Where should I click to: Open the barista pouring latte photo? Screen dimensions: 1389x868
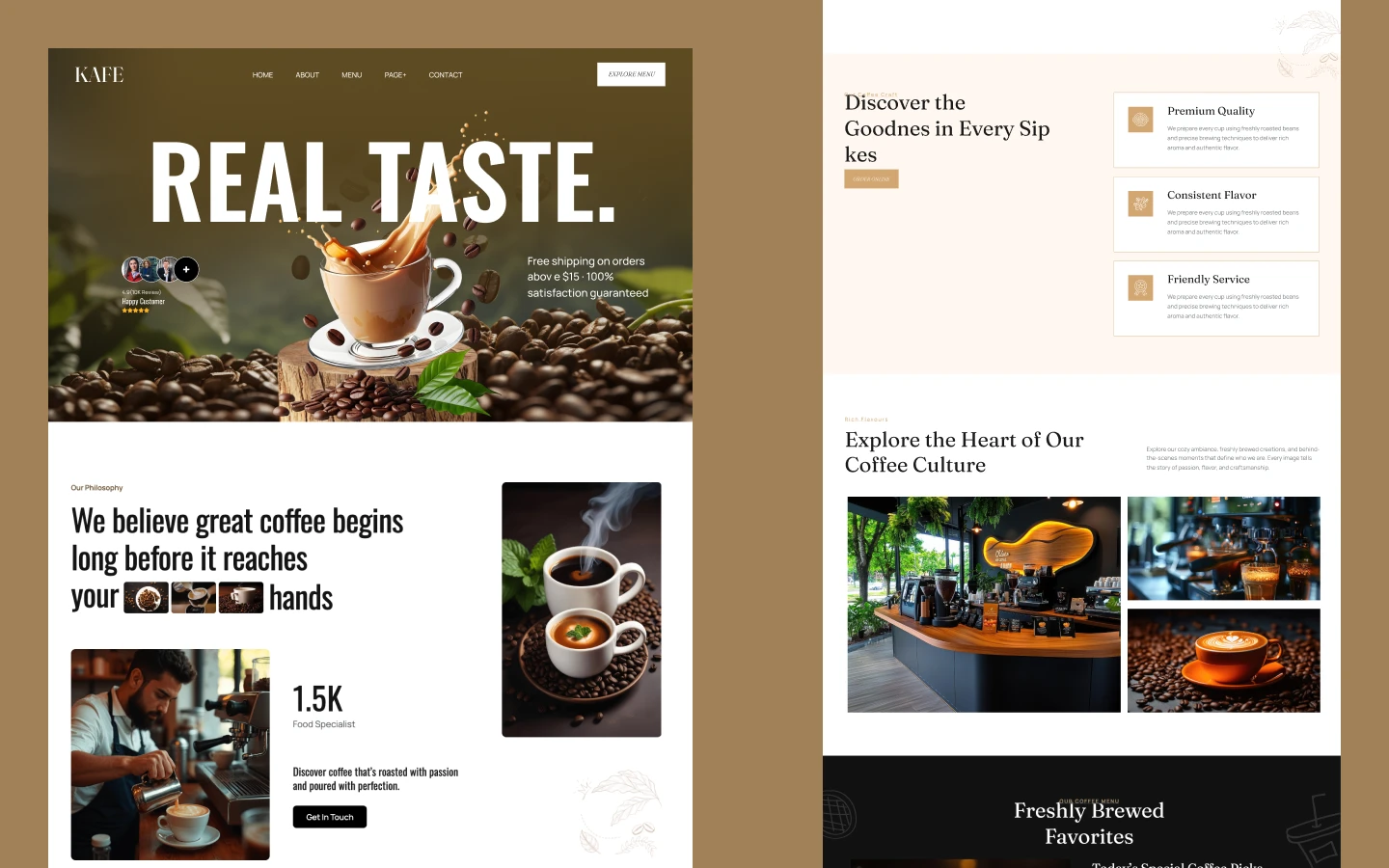pyautogui.click(x=170, y=754)
